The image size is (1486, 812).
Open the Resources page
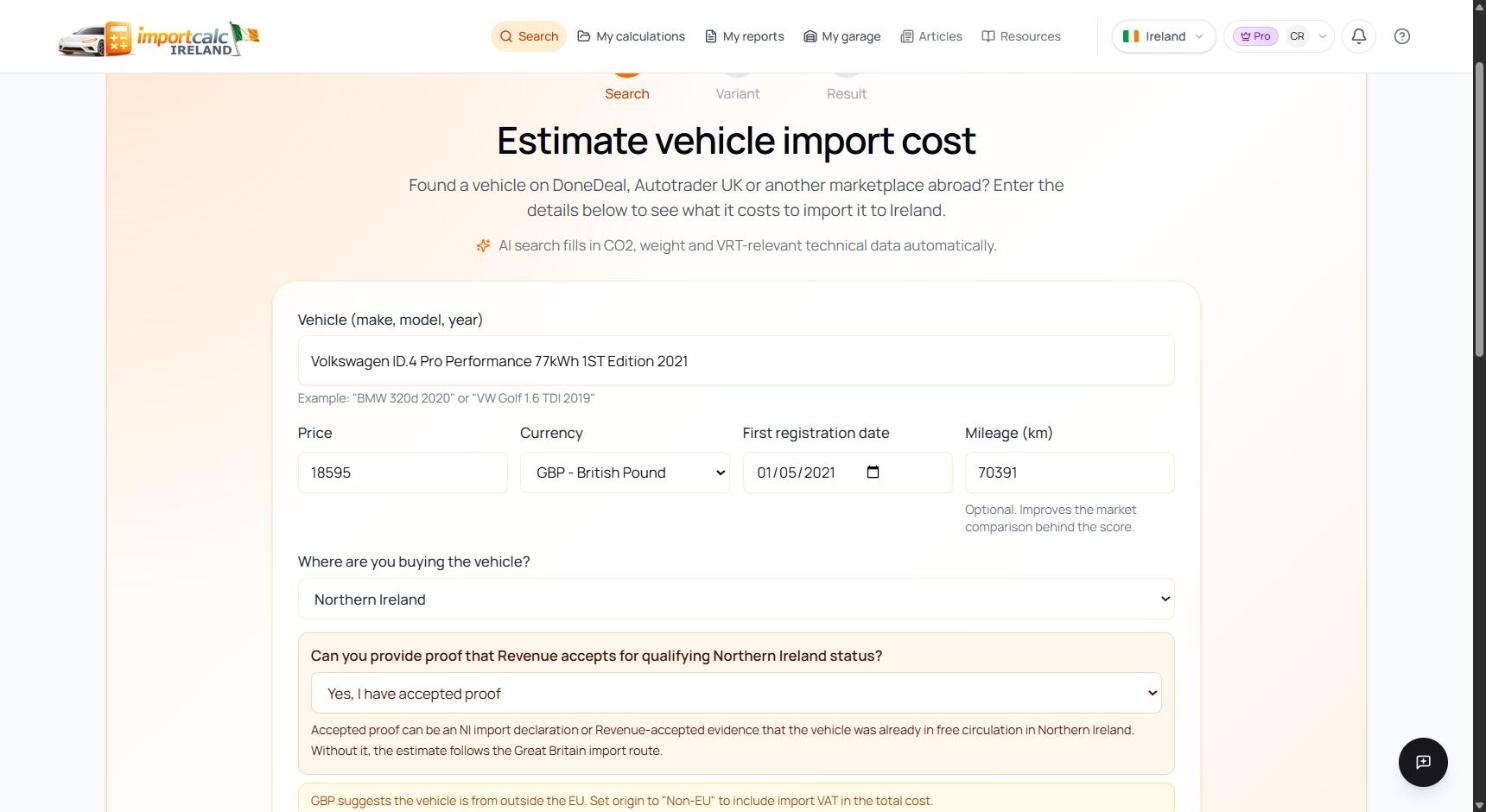(1021, 36)
